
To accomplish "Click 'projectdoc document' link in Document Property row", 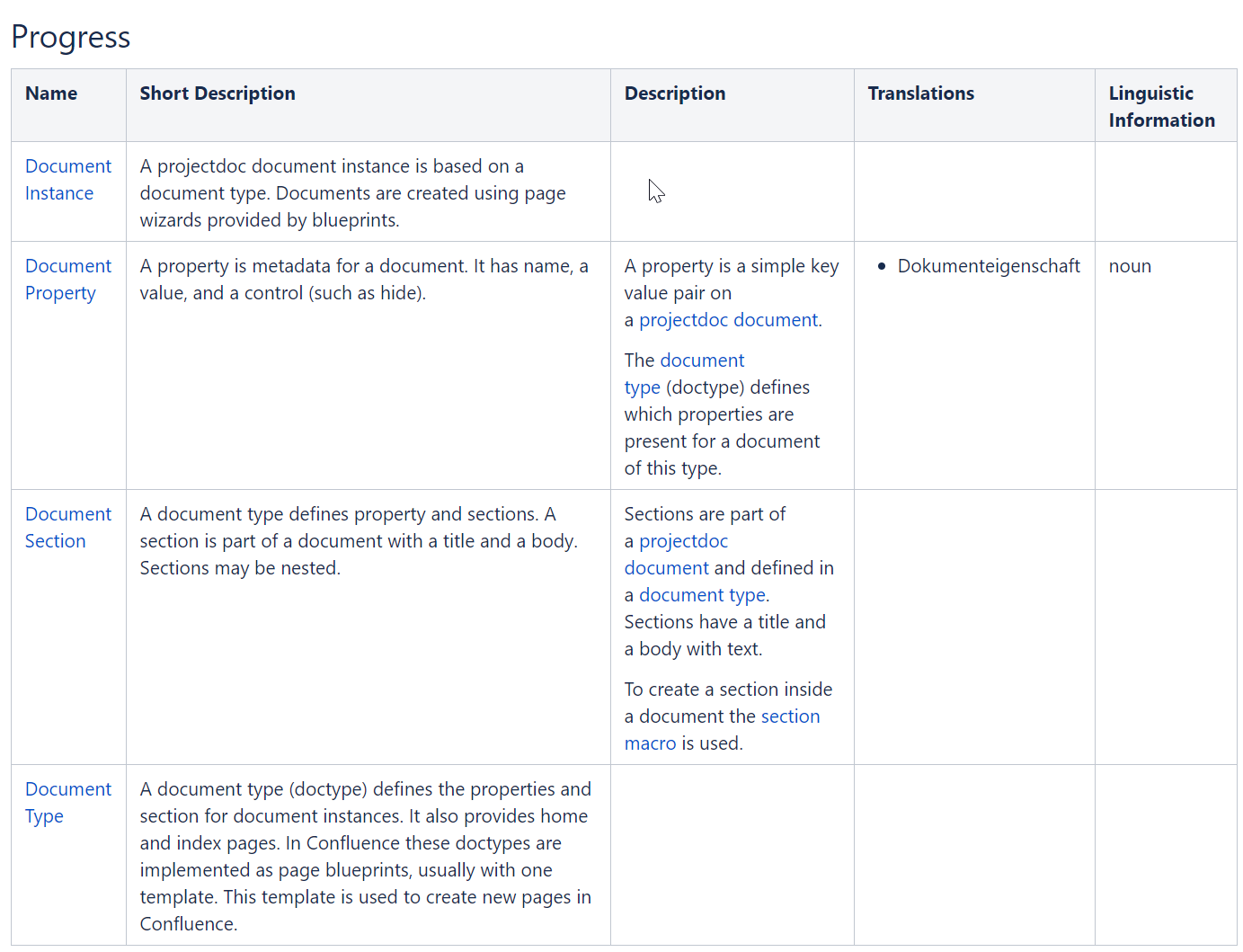I will coord(728,320).
